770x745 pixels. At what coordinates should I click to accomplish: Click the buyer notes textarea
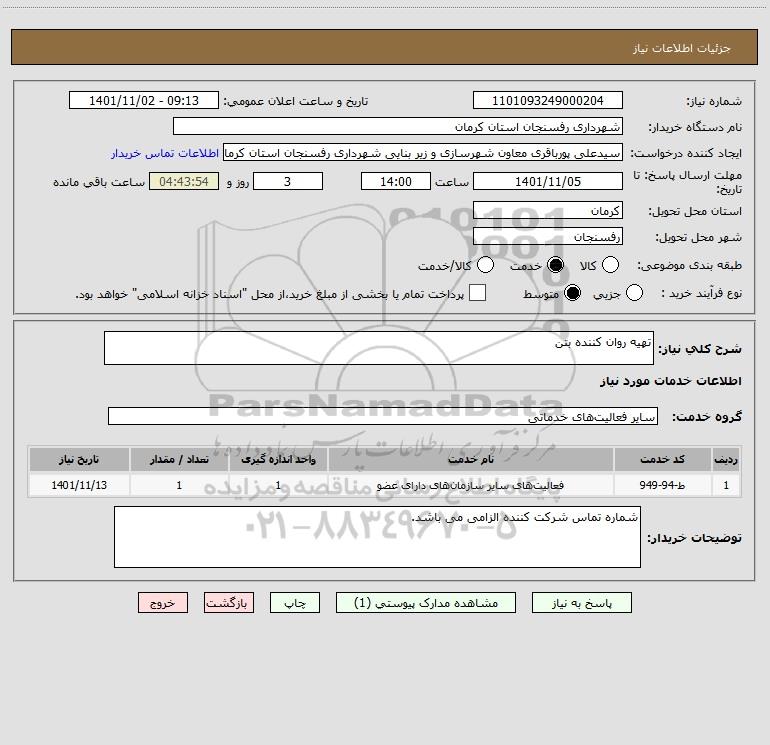(377, 537)
